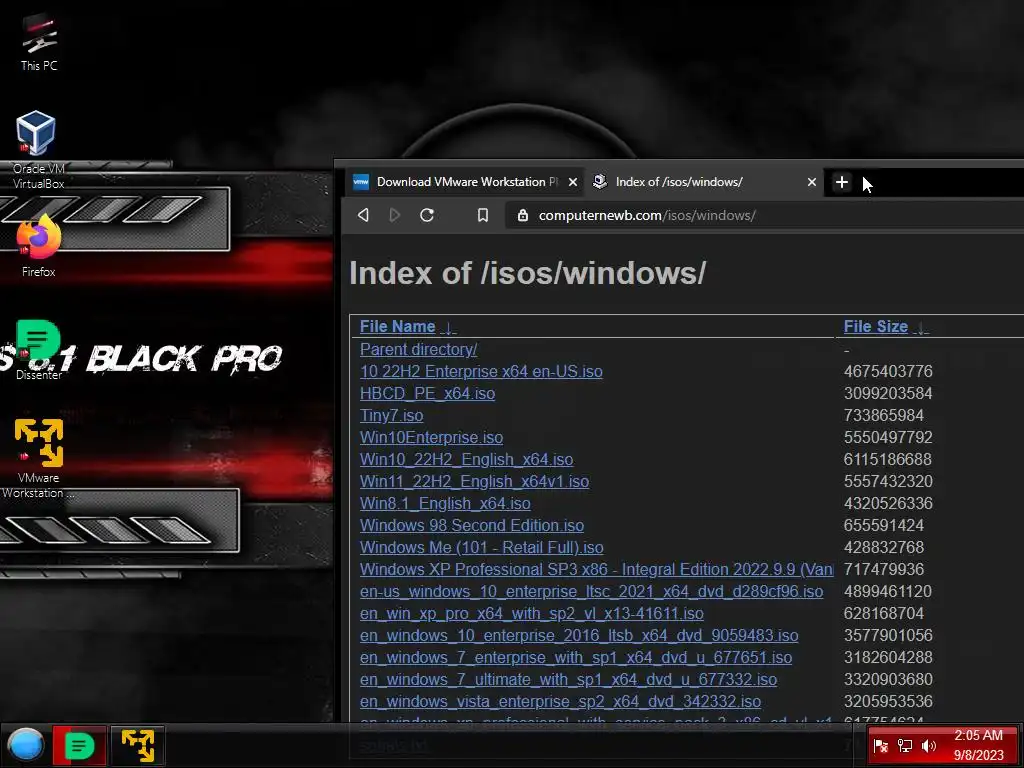Viewport: 1024px width, 768px height.
Task: Select file size value 4675403776
Action: 888,372
